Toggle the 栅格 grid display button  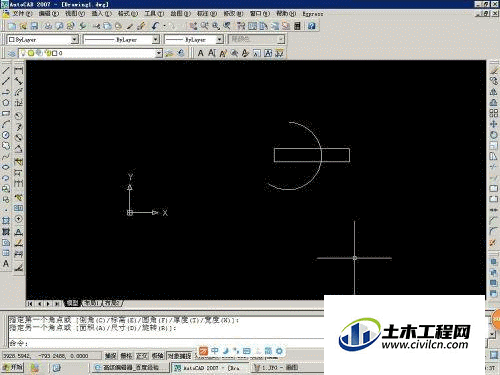tap(126, 356)
